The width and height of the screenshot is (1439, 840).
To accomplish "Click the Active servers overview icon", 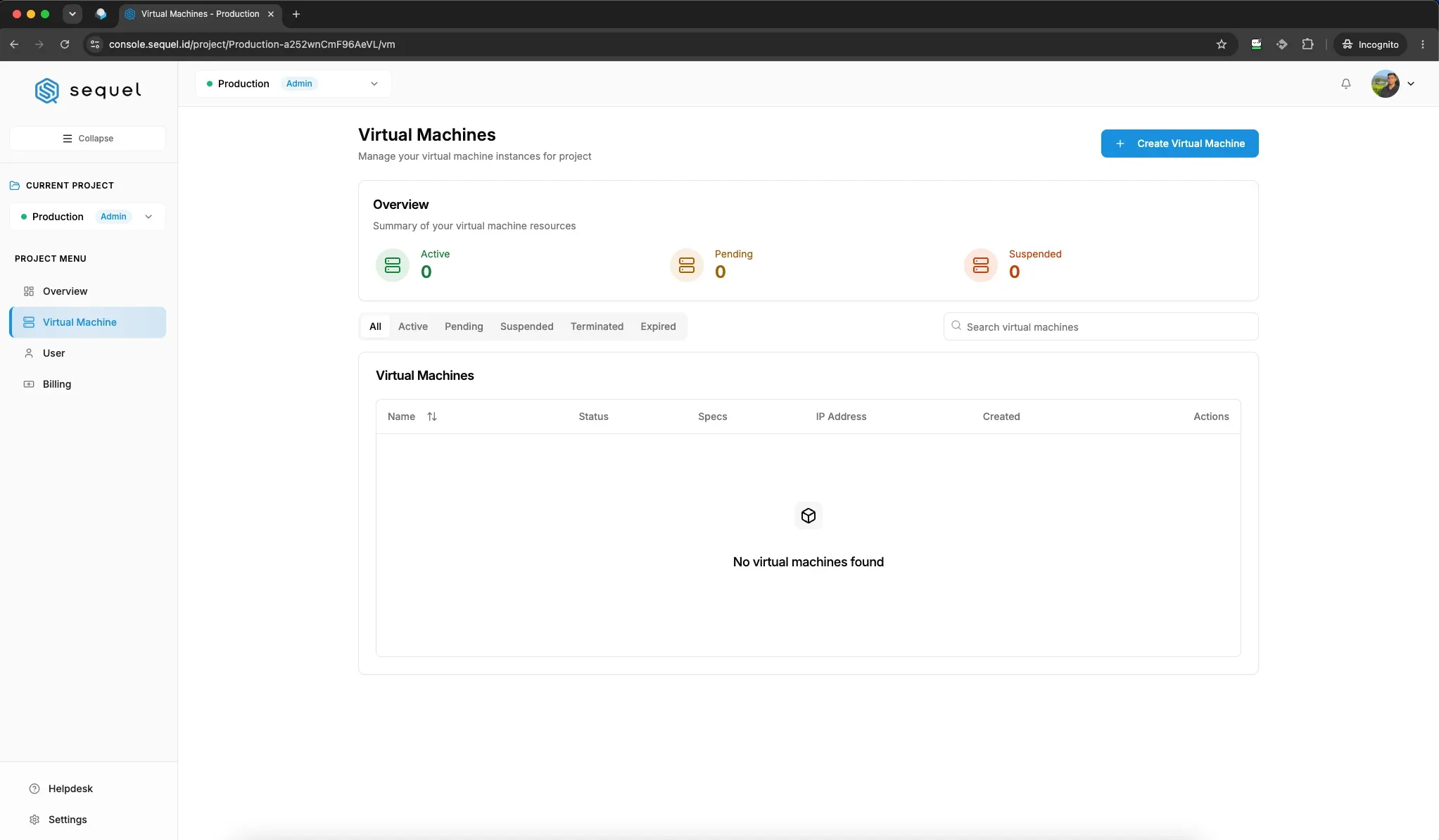I will 393,265.
